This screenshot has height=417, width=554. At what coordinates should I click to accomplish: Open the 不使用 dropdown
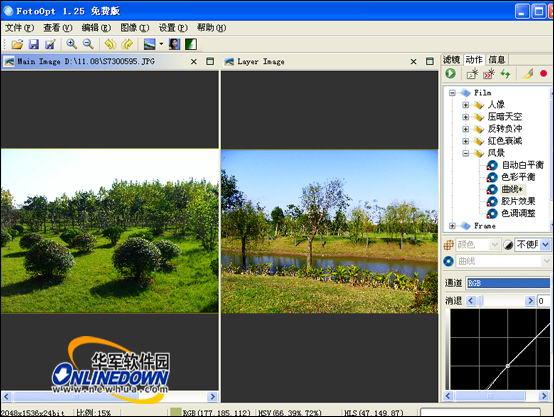coord(546,245)
